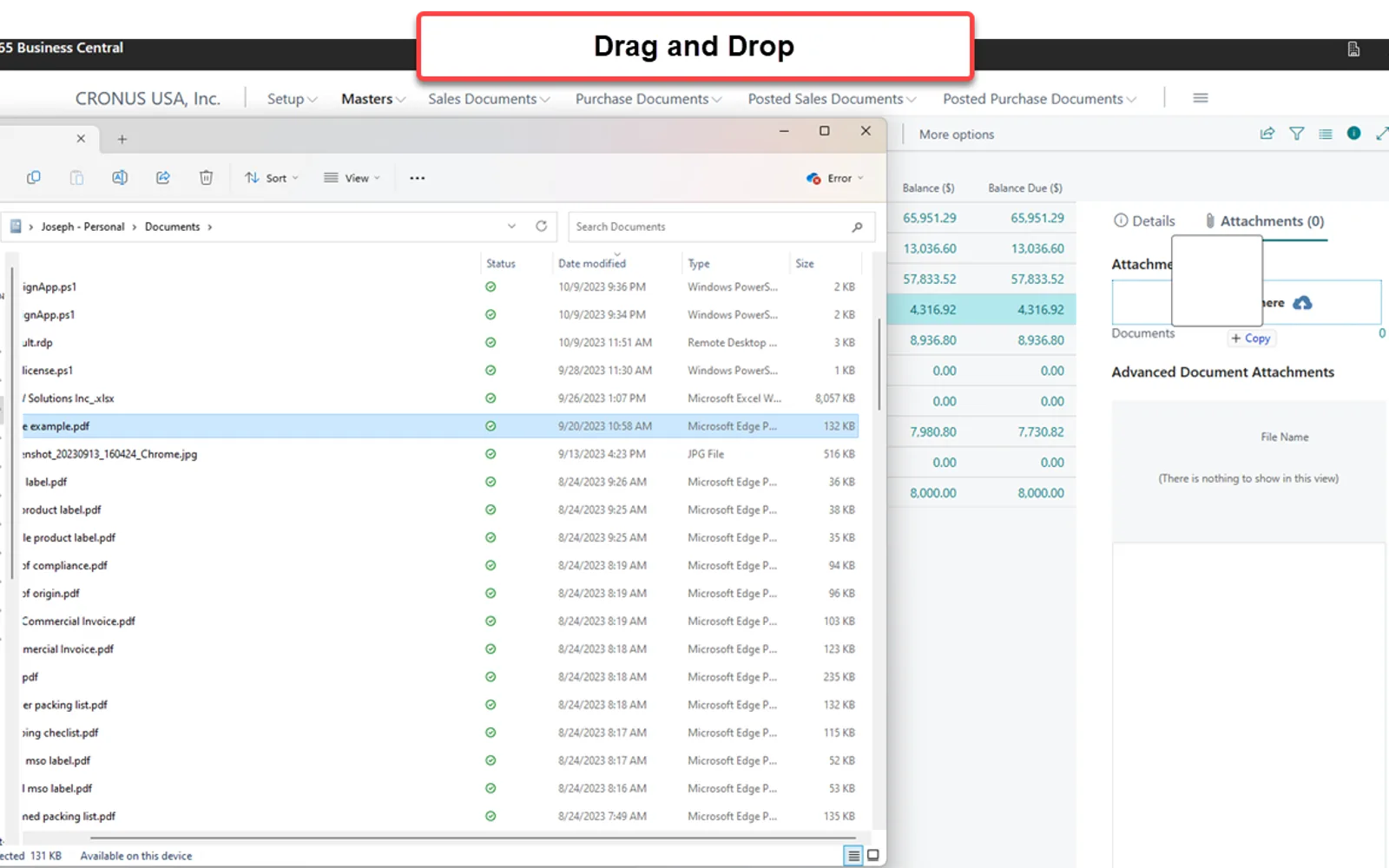Click the filter funnel icon in Business Central
1389x868 pixels.
(1296, 134)
